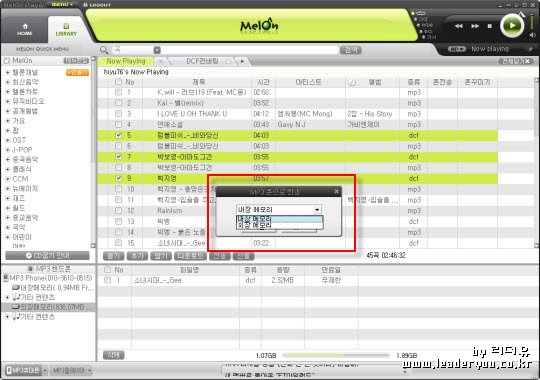Open the DCF conversion tab
This screenshot has width=540, height=380.
click(x=202, y=61)
